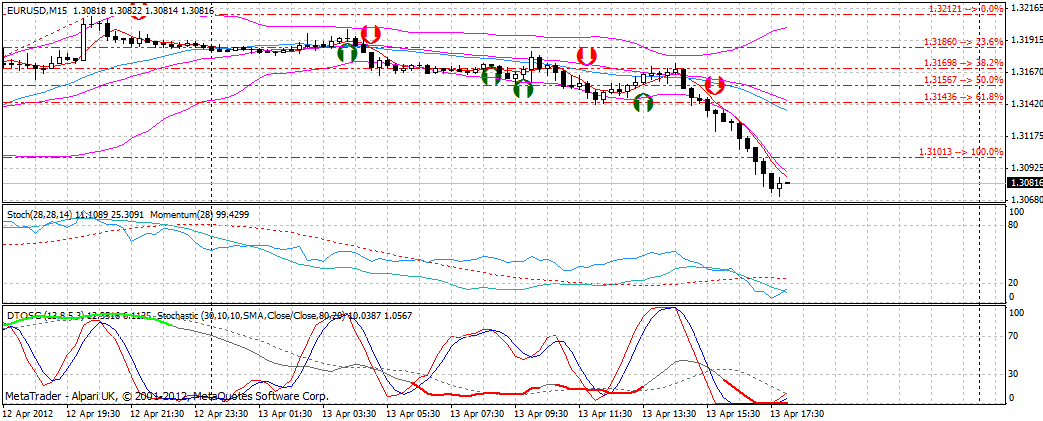Click the DTOSC (13,8,5,3) indicator label

(45, 315)
